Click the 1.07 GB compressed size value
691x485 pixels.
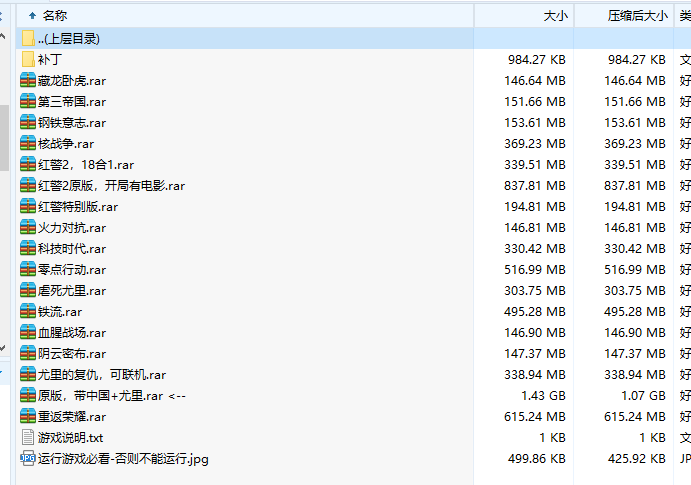pos(643,396)
